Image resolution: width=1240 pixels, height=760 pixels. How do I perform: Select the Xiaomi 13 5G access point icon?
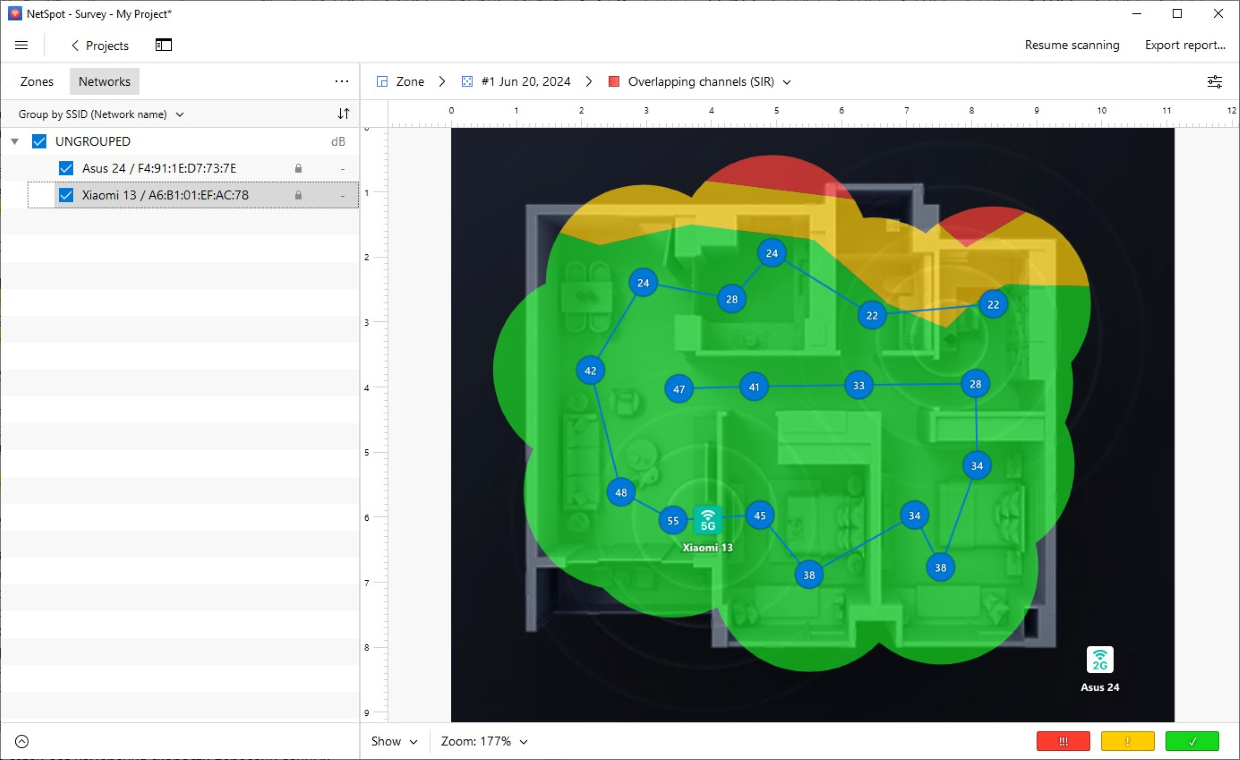click(x=708, y=519)
